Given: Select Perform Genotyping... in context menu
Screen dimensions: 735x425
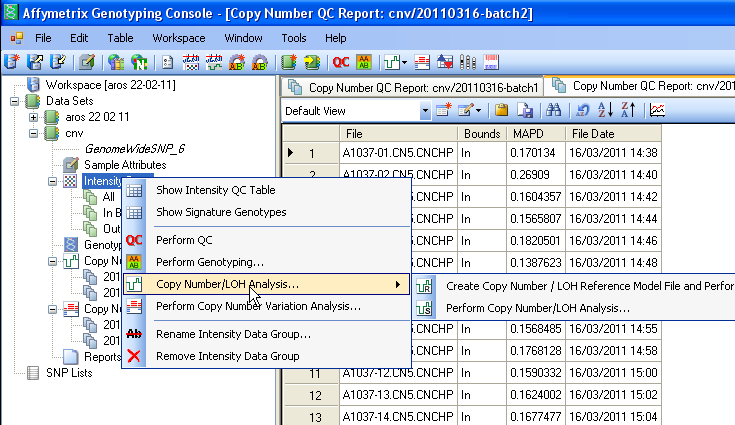Looking at the screenshot, I should click(266, 262).
